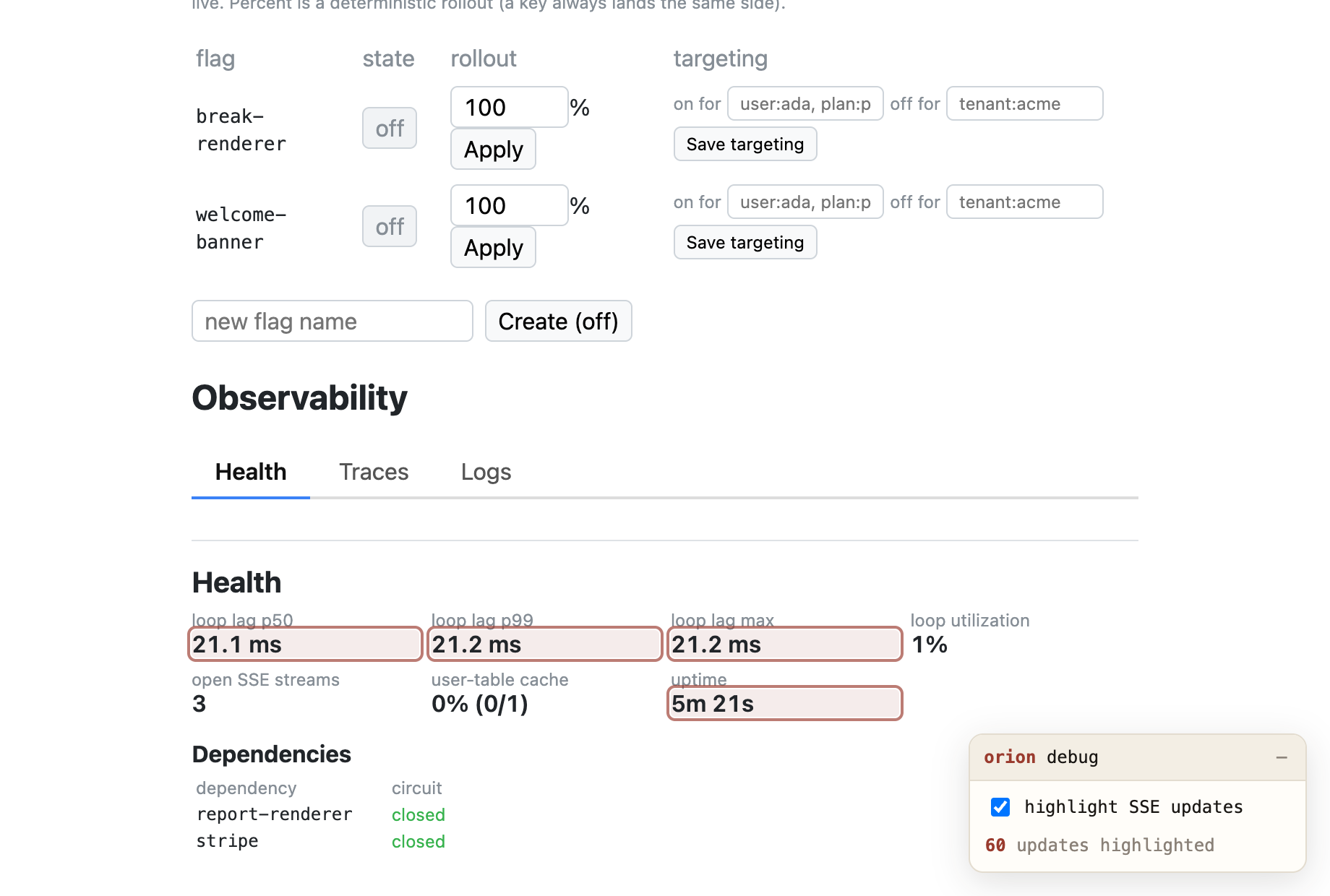Image resolution: width=1330 pixels, height=896 pixels.
Task: Apply the break-renderer rollout percentage
Action: [x=493, y=149]
